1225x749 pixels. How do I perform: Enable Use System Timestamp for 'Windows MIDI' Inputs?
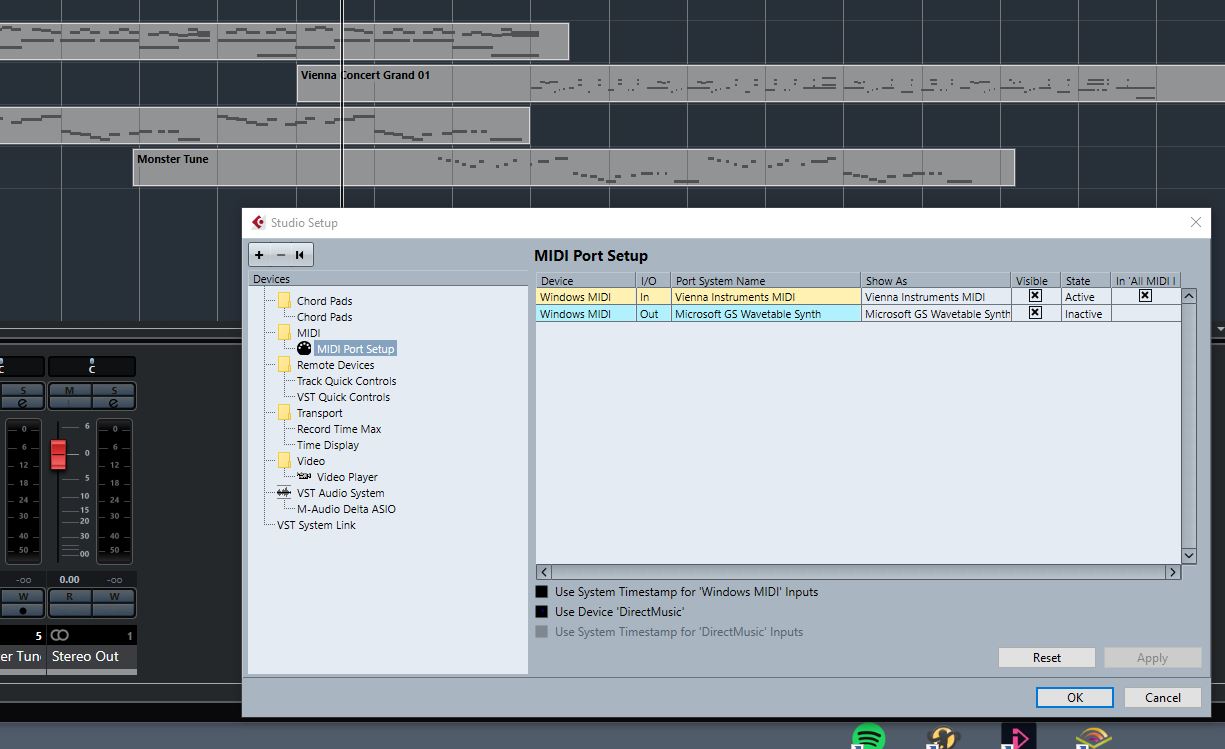click(x=542, y=592)
